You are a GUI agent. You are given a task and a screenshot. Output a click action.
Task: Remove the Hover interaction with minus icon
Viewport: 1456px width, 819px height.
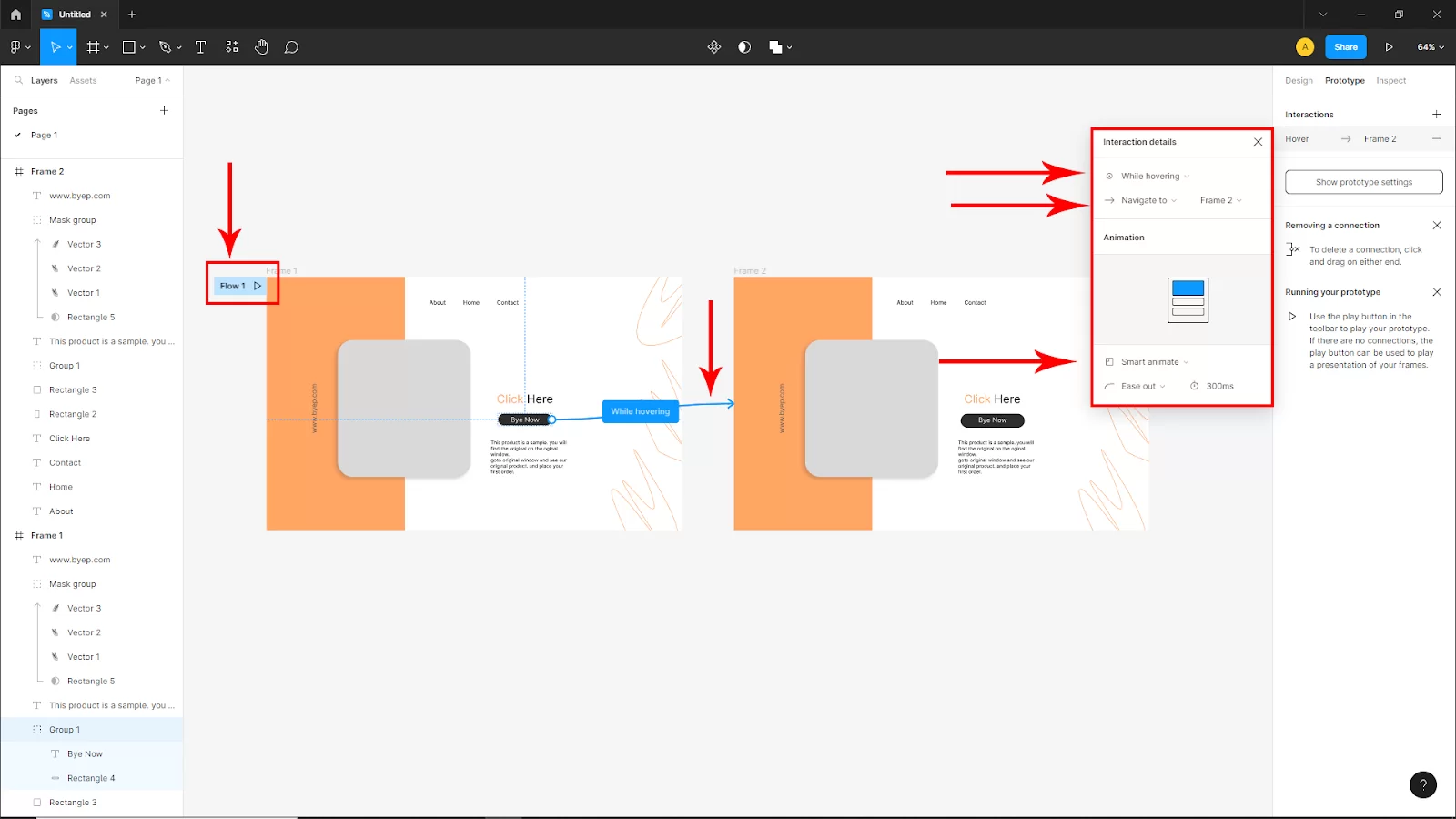[x=1437, y=139]
